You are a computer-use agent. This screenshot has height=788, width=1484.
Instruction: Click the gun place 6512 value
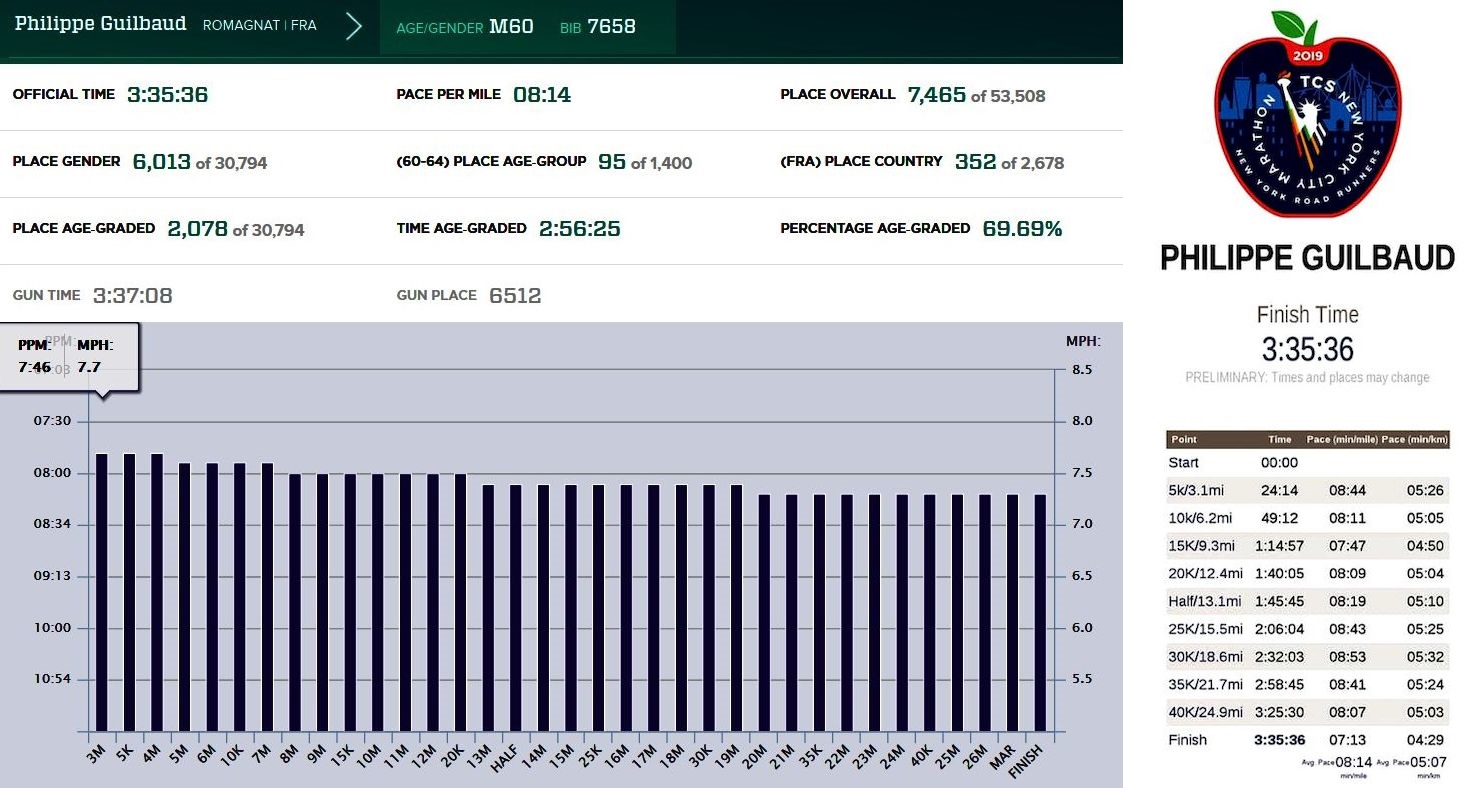pos(515,296)
